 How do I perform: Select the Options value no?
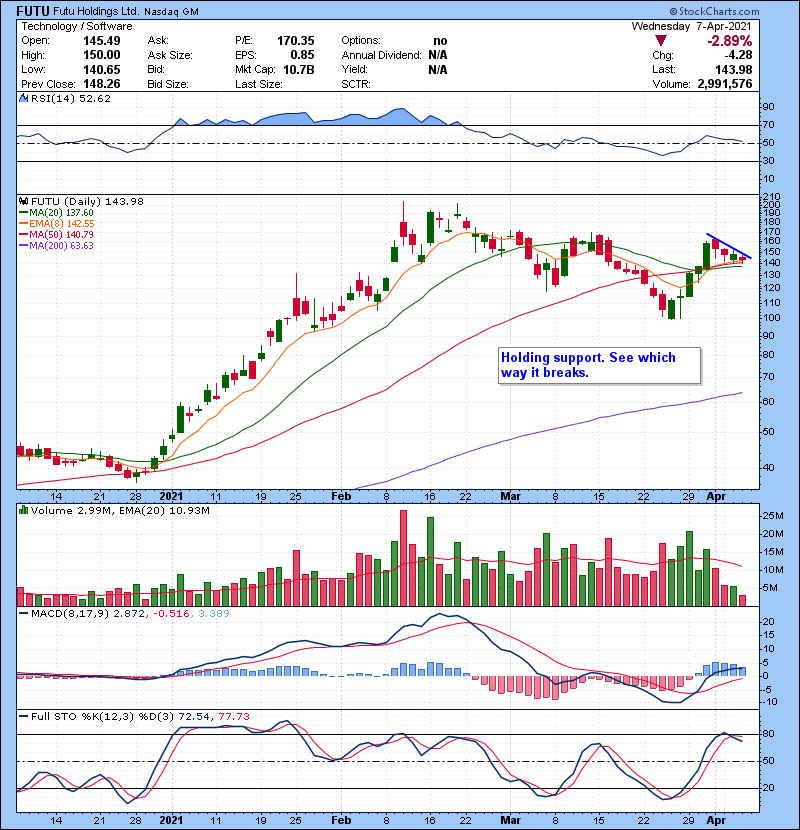coord(440,41)
